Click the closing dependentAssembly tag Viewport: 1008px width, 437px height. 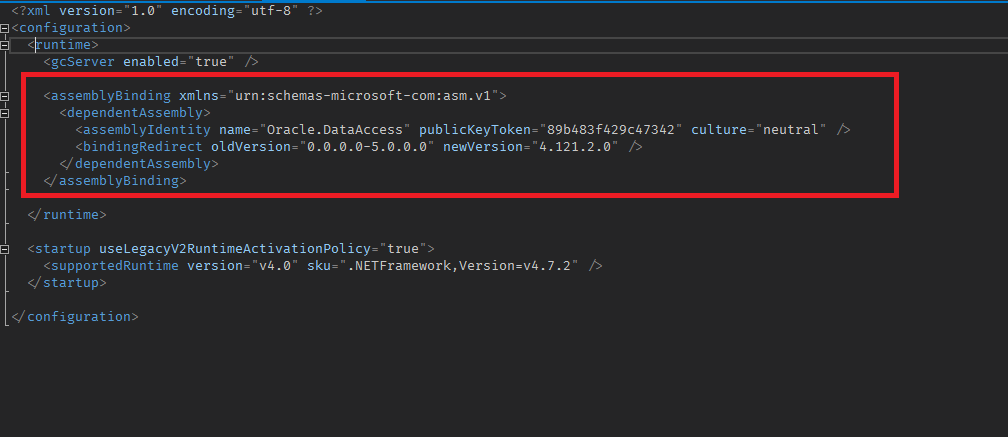click(x=139, y=163)
